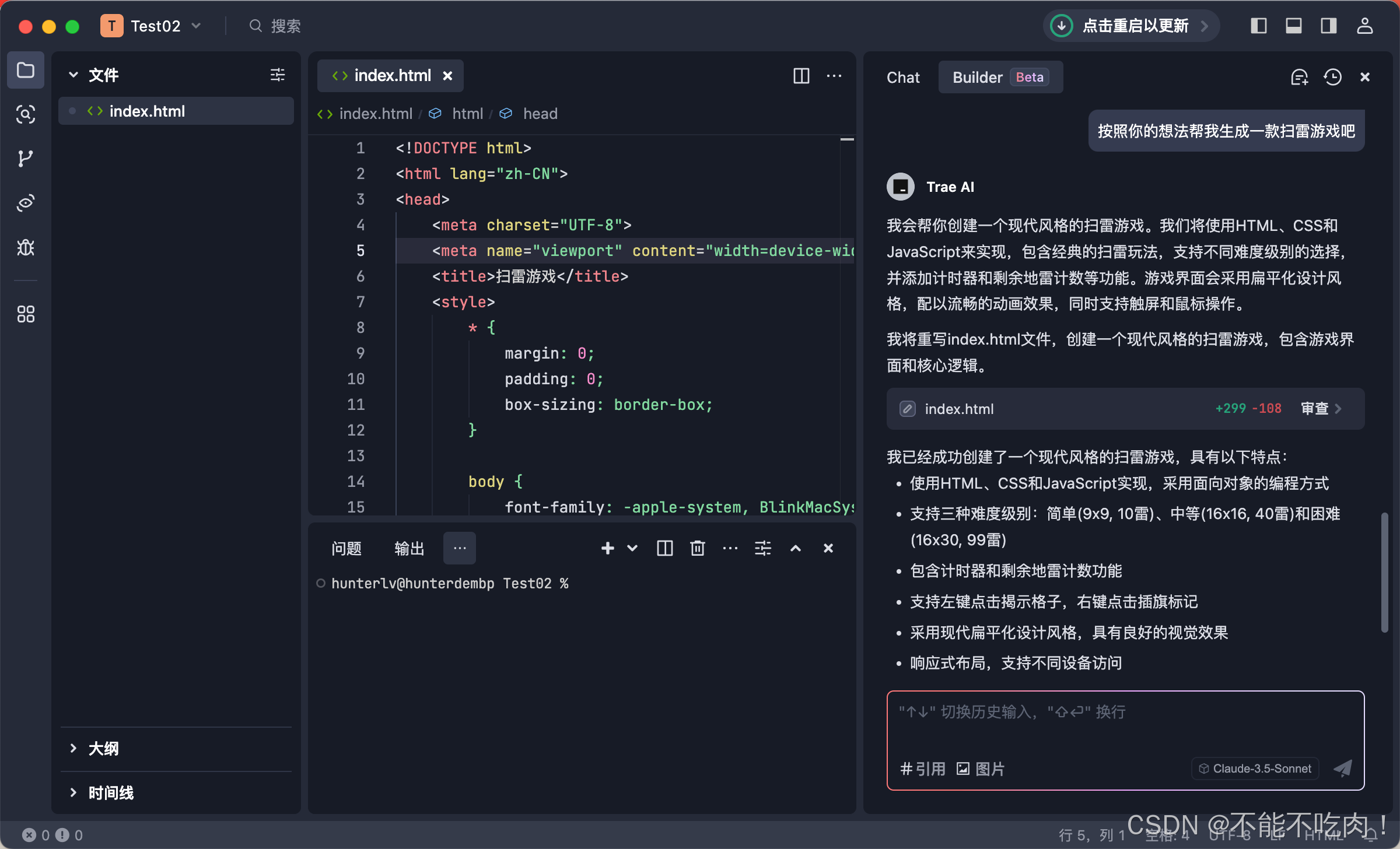
Task: Toggle the left sidebar layout
Action: (x=1258, y=26)
